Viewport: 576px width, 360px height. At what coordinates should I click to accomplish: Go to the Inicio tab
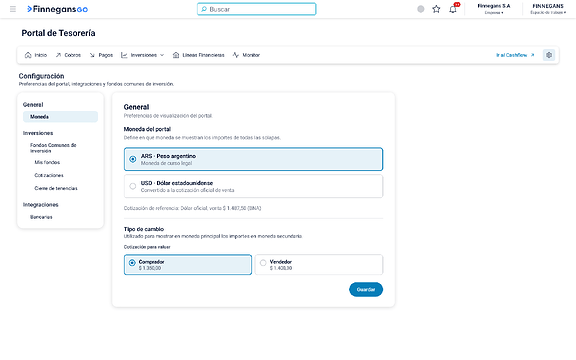click(36, 55)
